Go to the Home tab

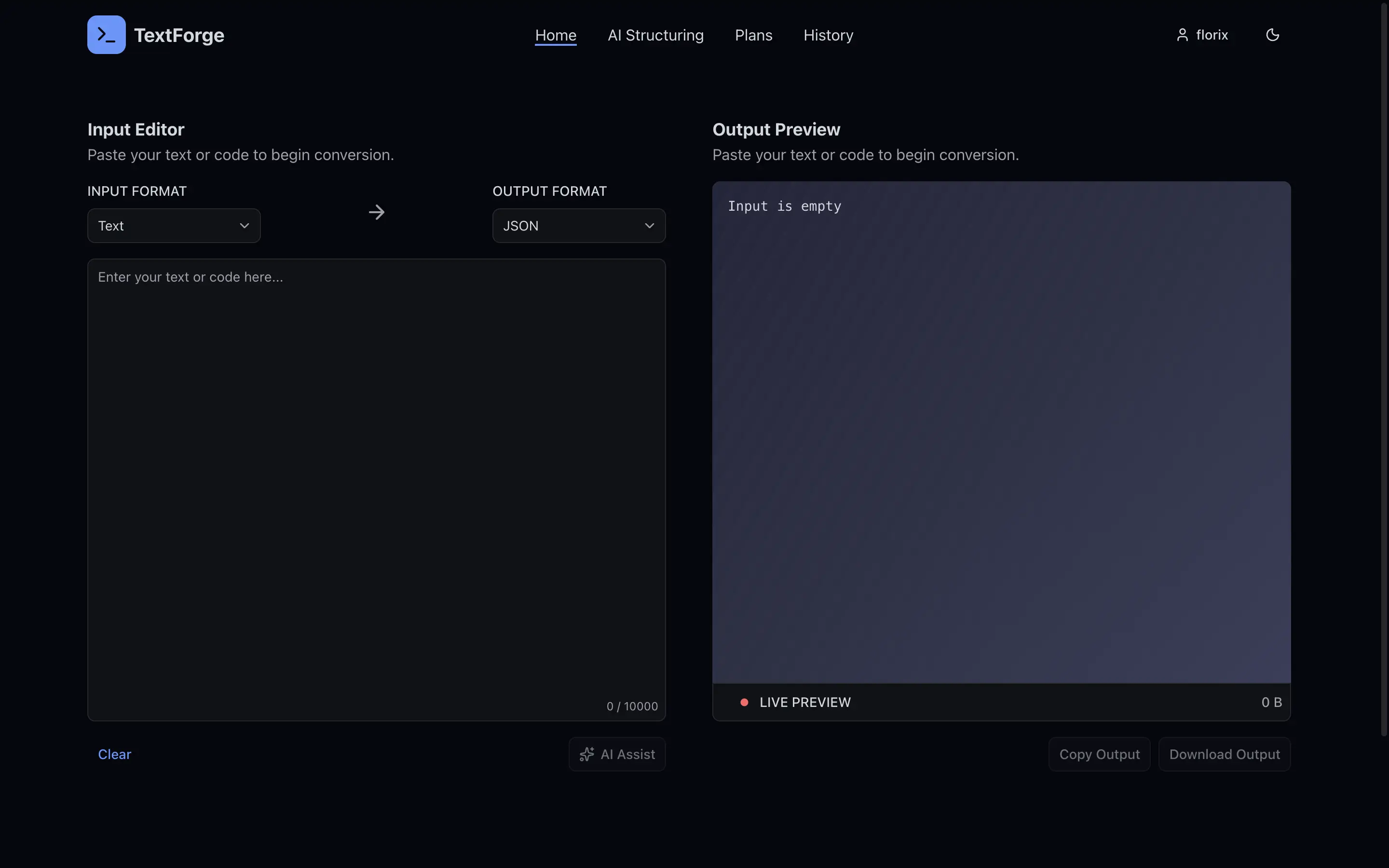556,35
